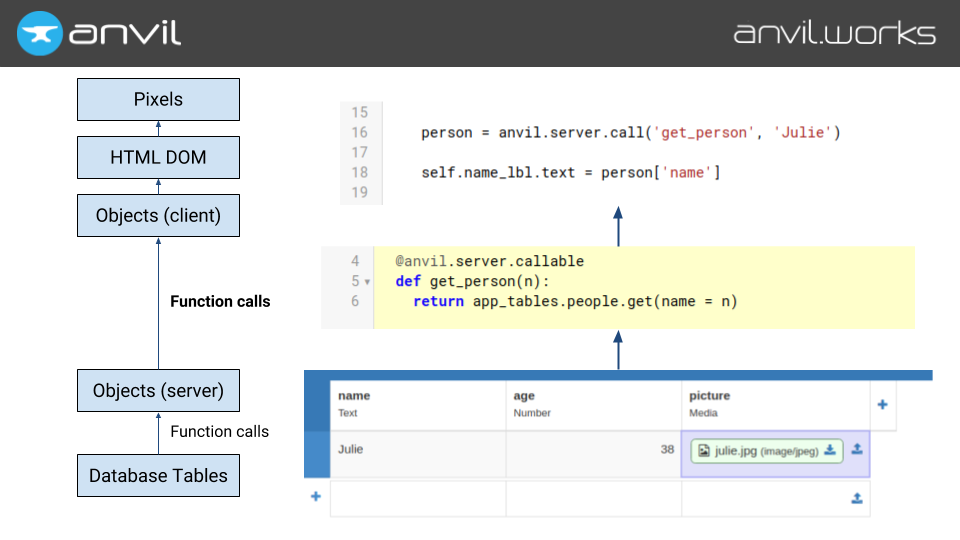The height and width of the screenshot is (540, 960).
Task: Select the Objects (client) box
Action: tap(158, 215)
